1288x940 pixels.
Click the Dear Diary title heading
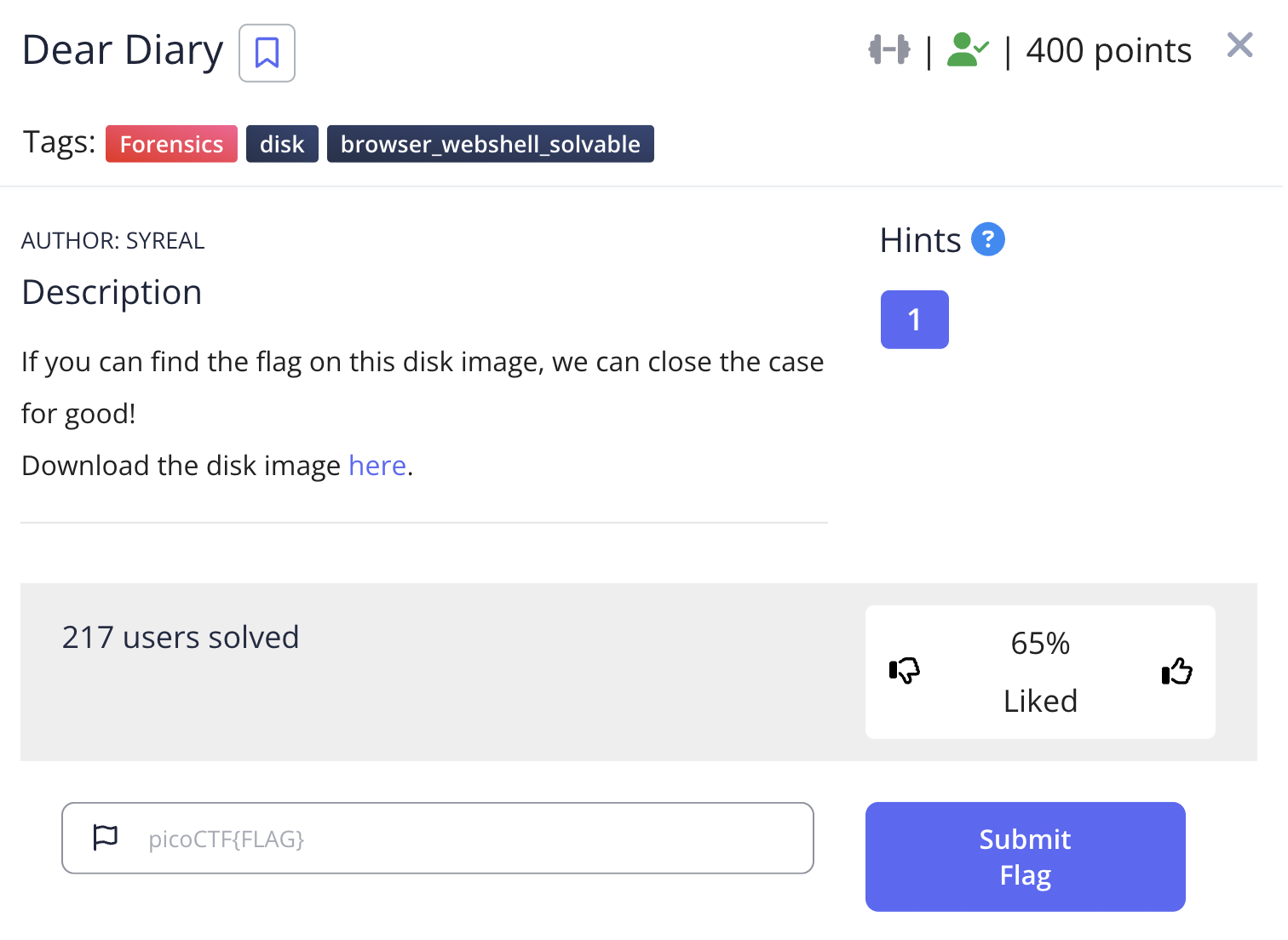point(123,50)
